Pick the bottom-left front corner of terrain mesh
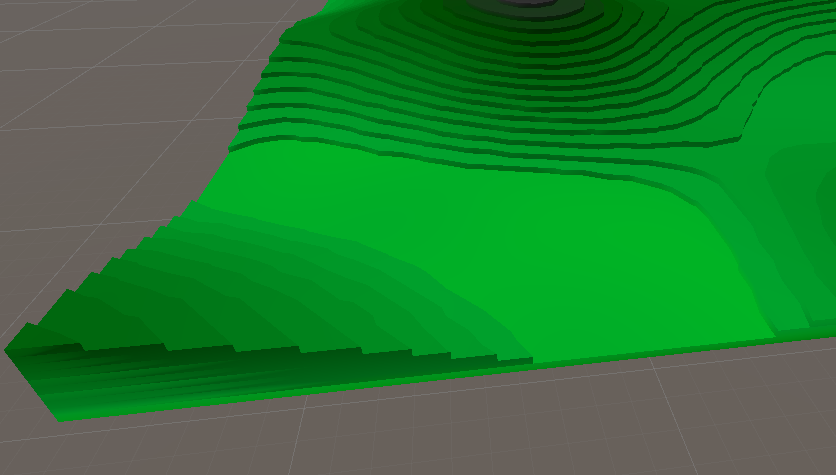 point(62,419)
